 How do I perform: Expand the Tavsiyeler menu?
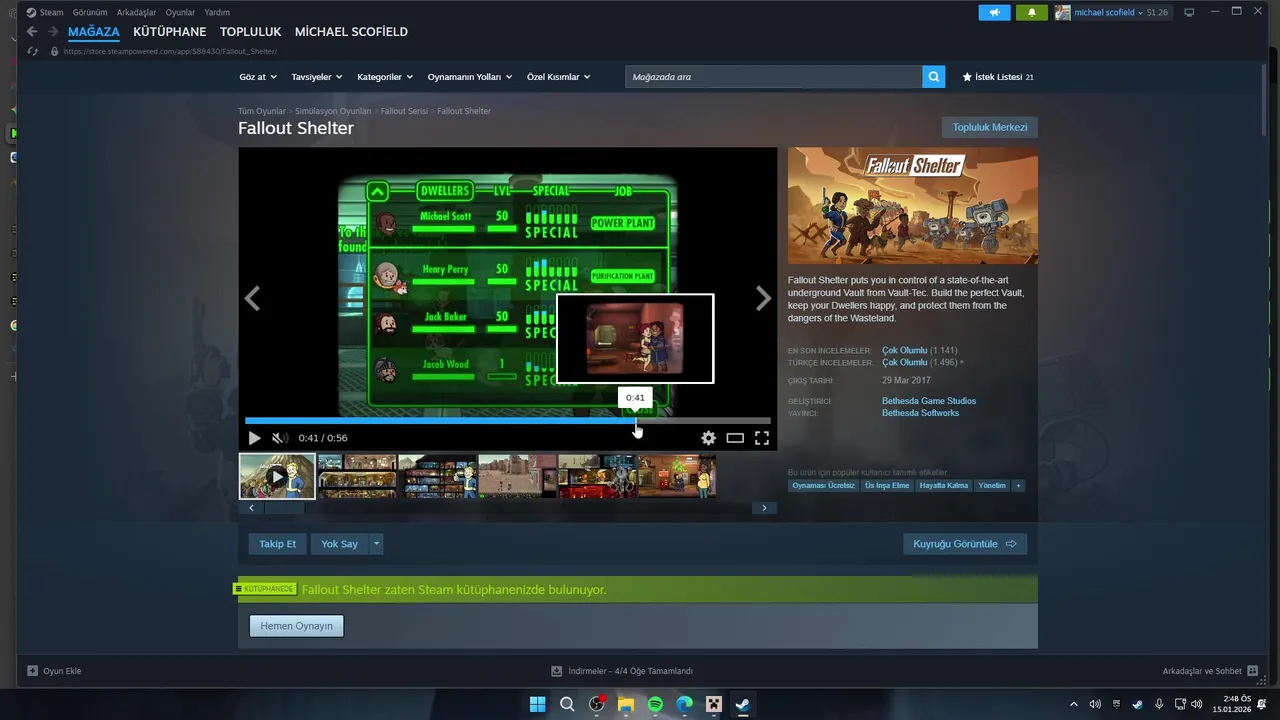click(x=316, y=77)
